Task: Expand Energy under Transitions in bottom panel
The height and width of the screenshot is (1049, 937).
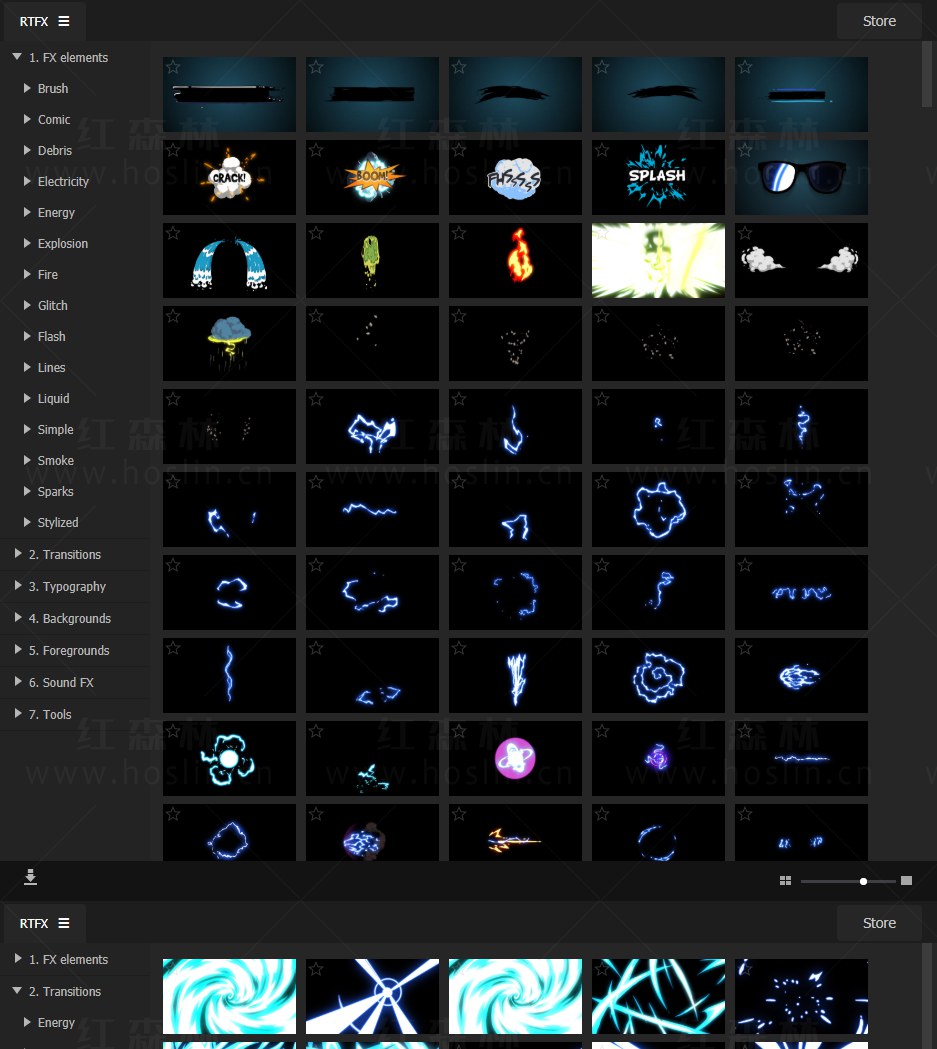Action: [x=27, y=1022]
